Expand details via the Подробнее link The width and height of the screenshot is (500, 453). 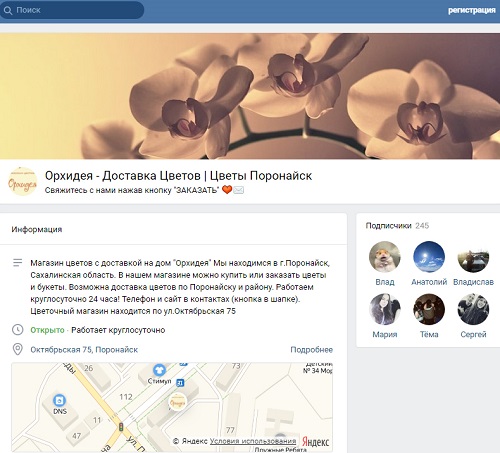click(x=311, y=350)
